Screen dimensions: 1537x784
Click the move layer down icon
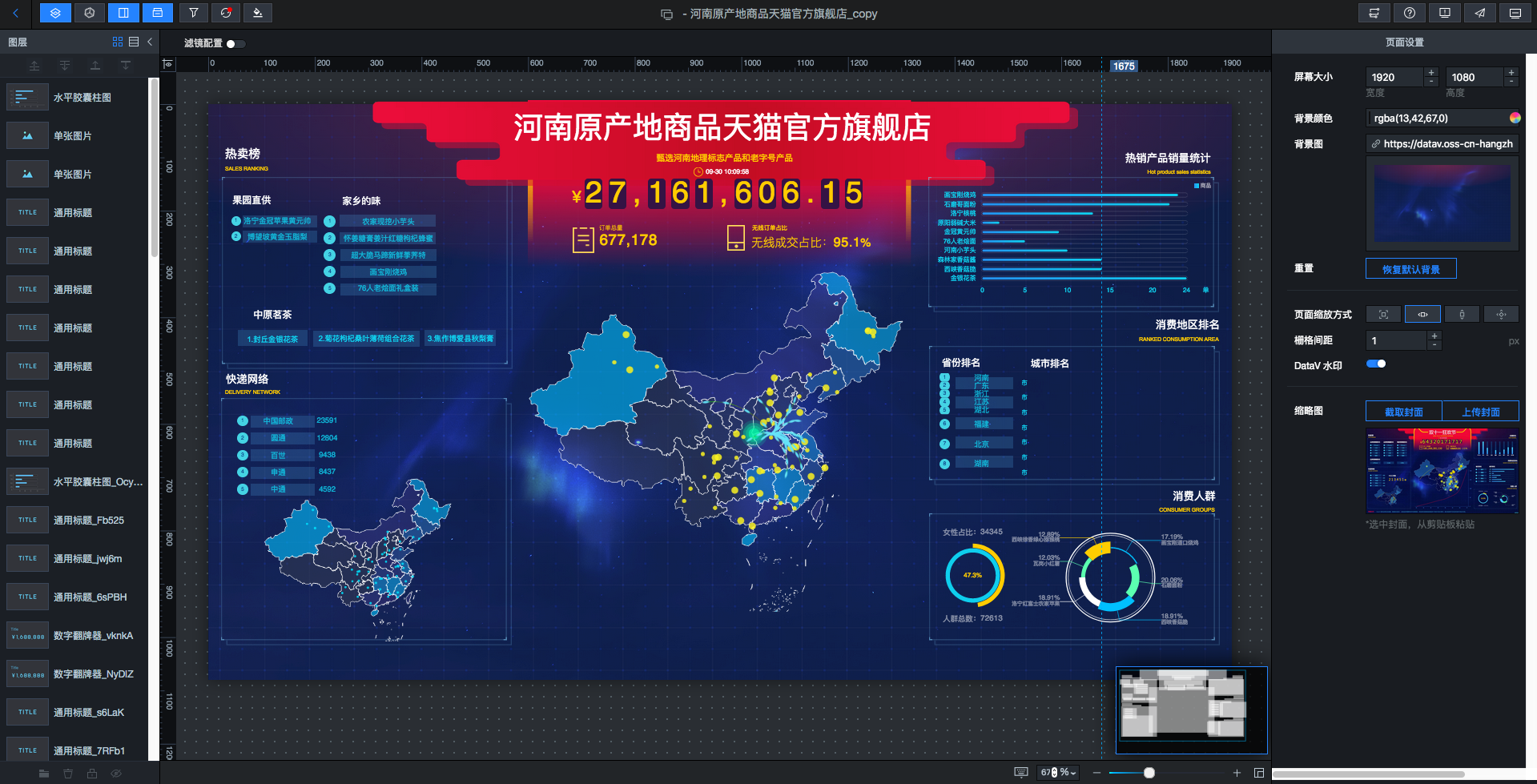pos(126,66)
